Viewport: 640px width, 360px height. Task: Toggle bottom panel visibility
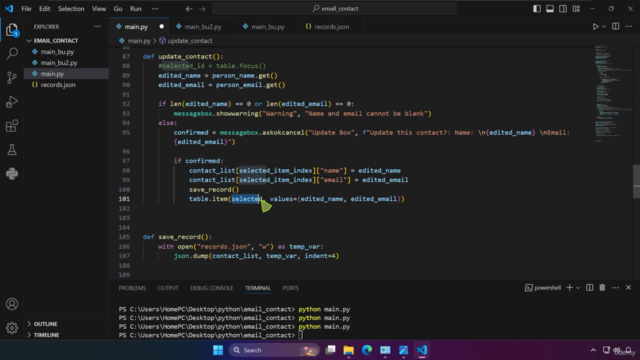[x=550, y=9]
